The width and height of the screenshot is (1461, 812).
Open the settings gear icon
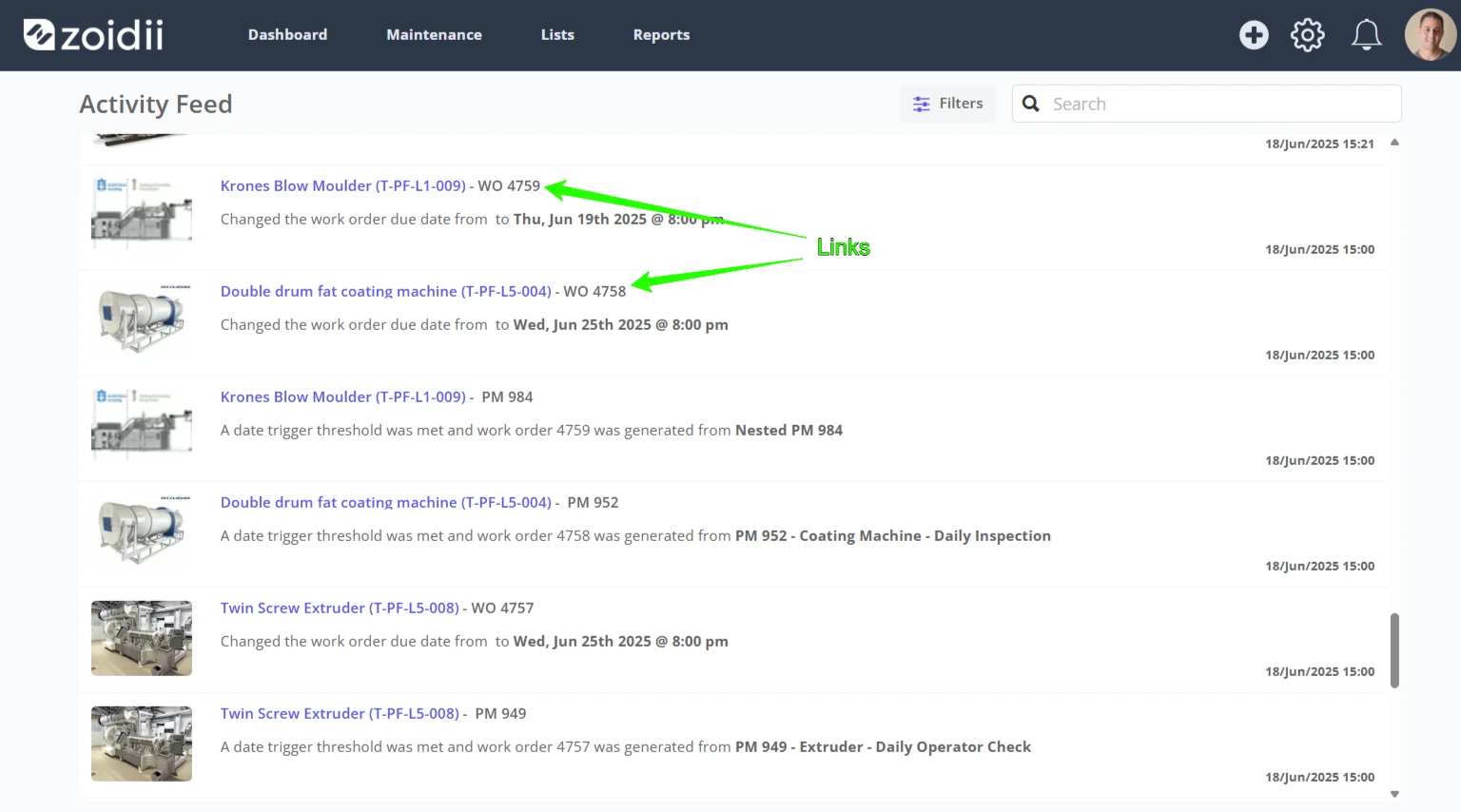click(1308, 35)
